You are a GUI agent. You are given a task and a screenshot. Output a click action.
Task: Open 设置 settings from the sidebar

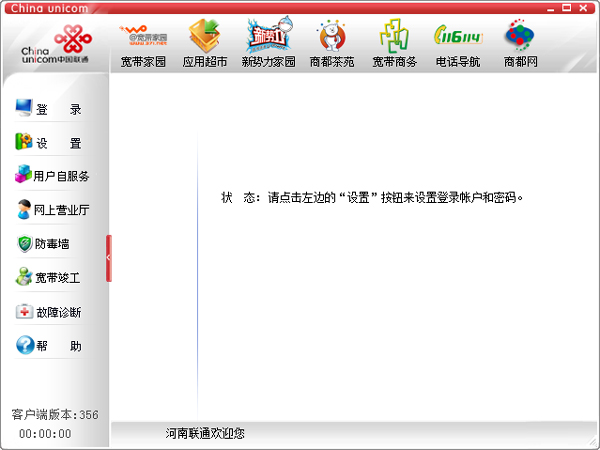pos(55,143)
